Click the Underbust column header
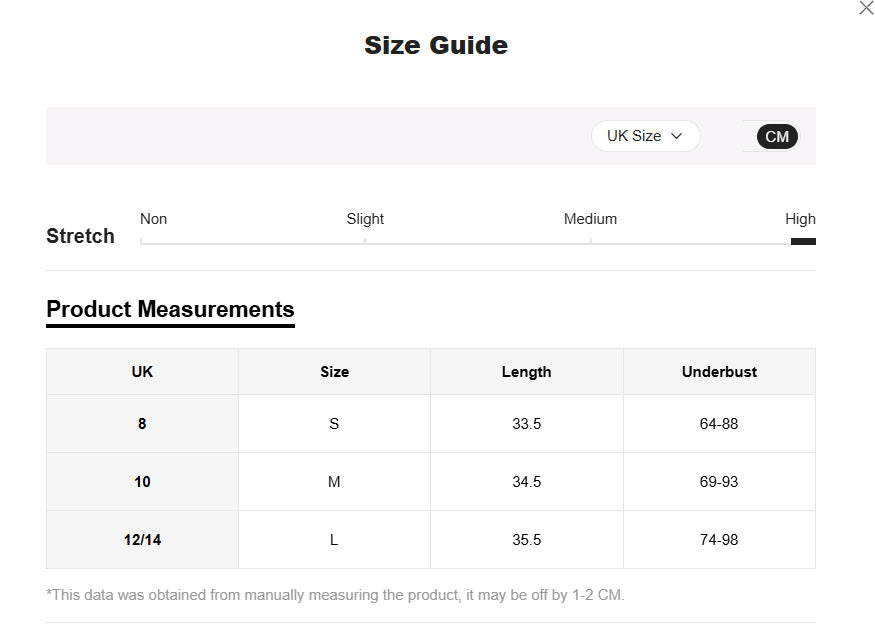Screen dimensions: 875x630 coord(719,372)
